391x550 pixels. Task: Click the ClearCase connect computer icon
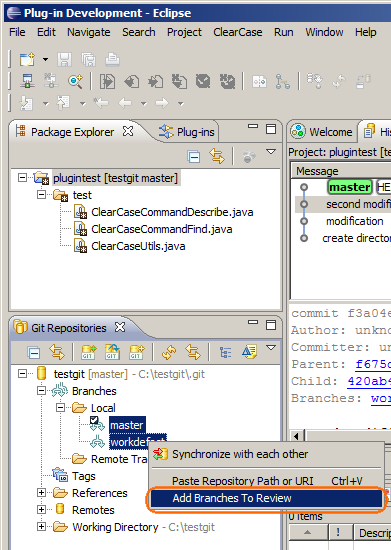(27, 81)
